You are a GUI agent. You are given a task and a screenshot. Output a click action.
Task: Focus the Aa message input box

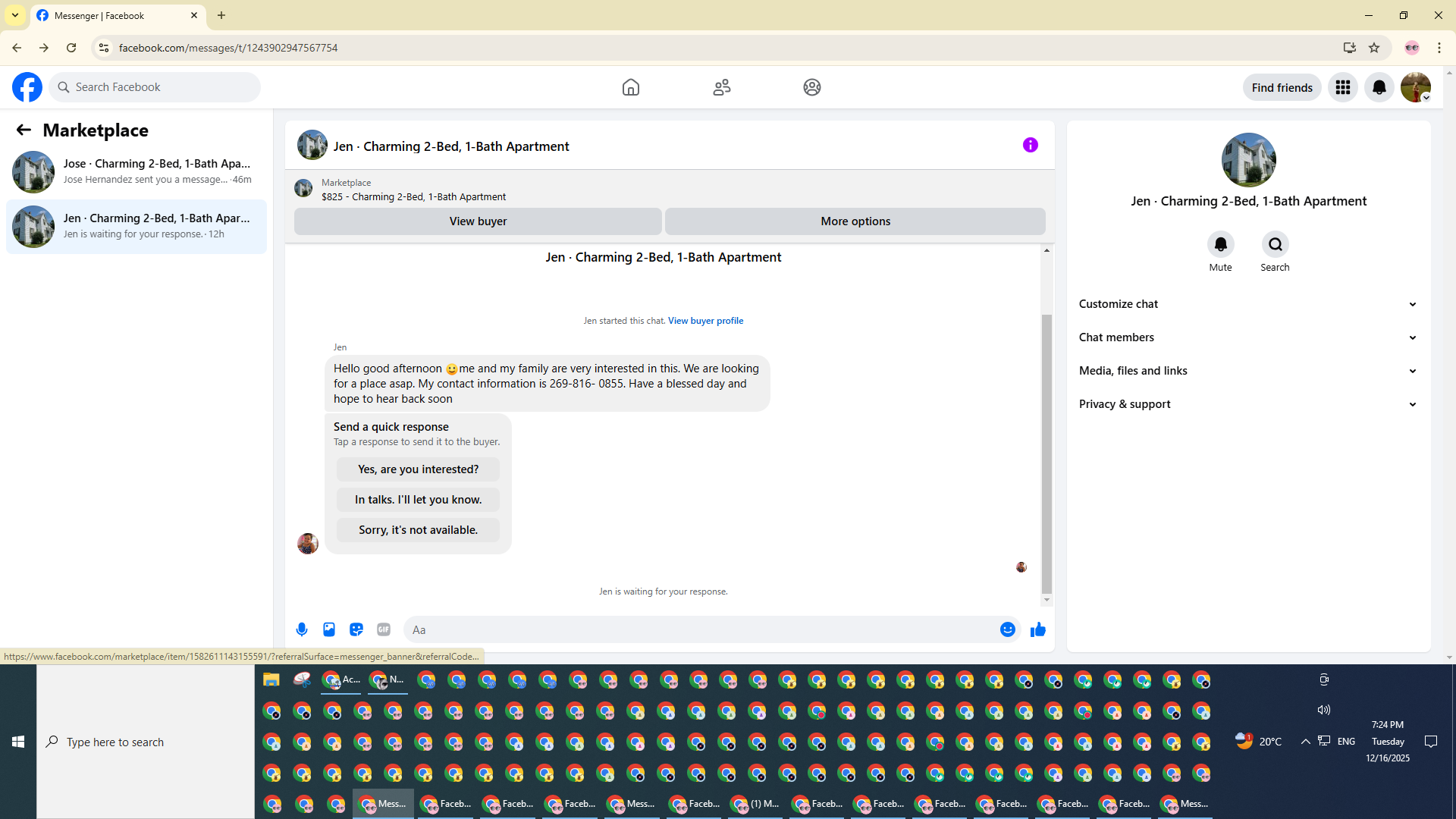coord(701,629)
